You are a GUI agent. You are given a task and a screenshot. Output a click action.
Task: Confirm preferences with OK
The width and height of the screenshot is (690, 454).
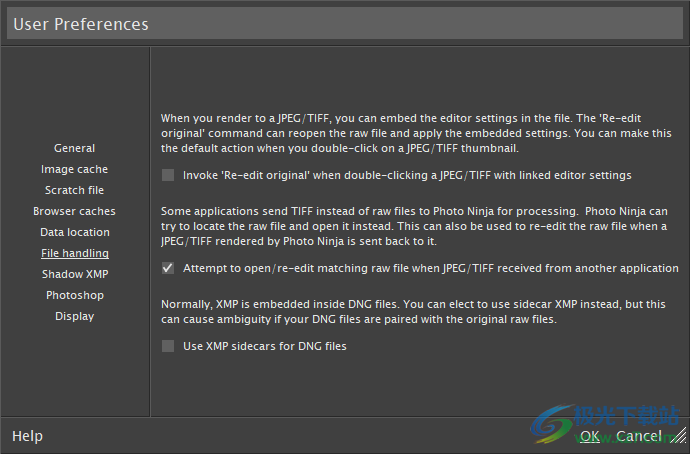(590, 436)
